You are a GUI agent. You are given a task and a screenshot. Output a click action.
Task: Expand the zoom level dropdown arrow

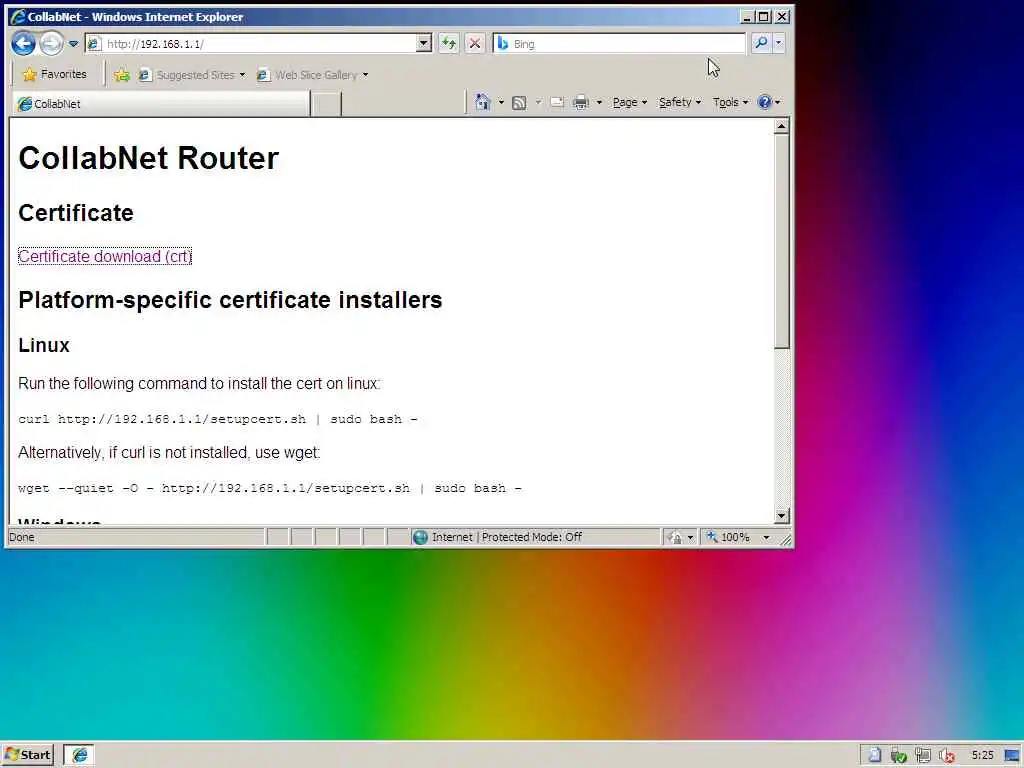click(x=767, y=537)
